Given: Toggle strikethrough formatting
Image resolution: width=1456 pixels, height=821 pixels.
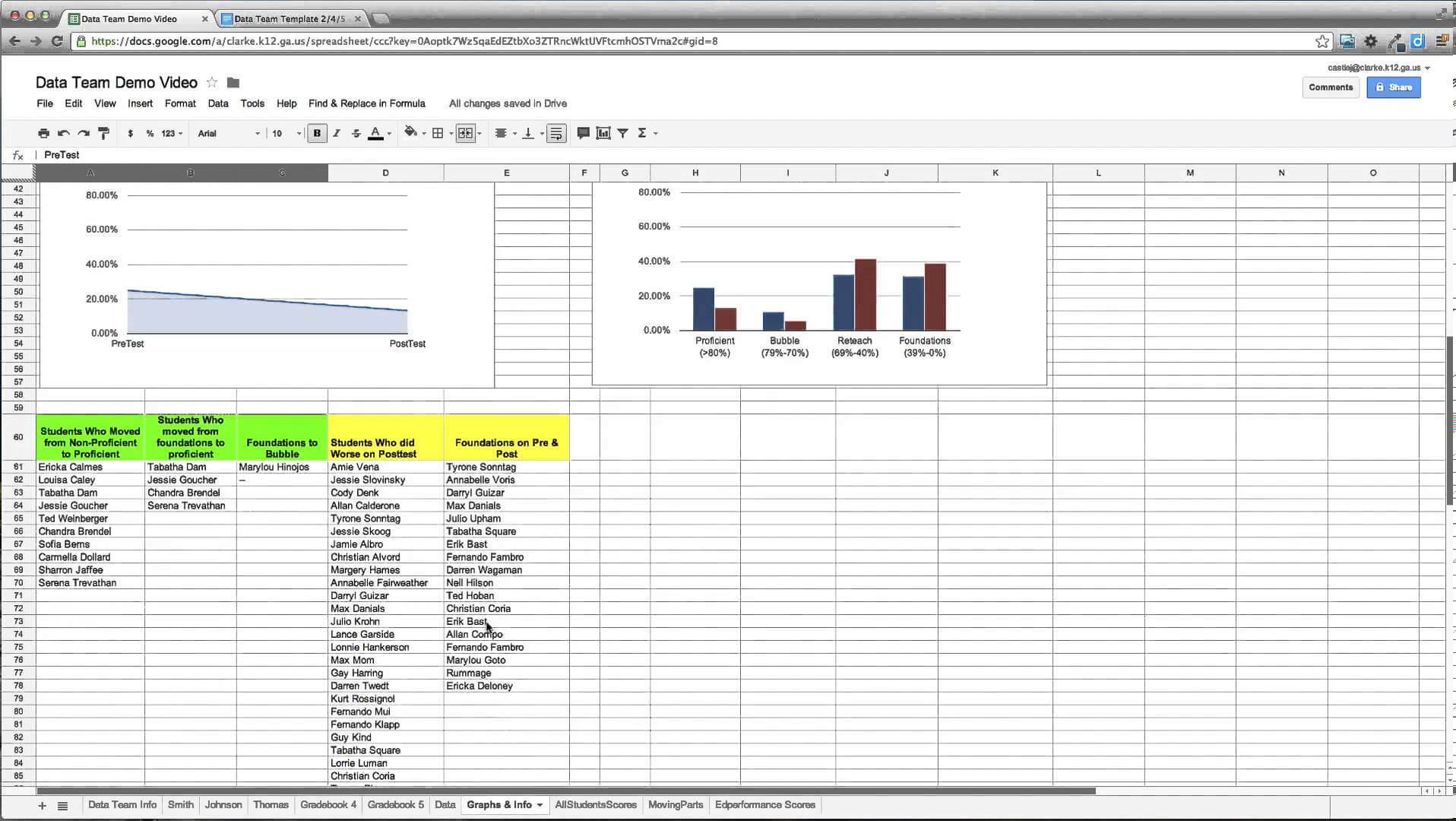Looking at the screenshot, I should (x=356, y=133).
